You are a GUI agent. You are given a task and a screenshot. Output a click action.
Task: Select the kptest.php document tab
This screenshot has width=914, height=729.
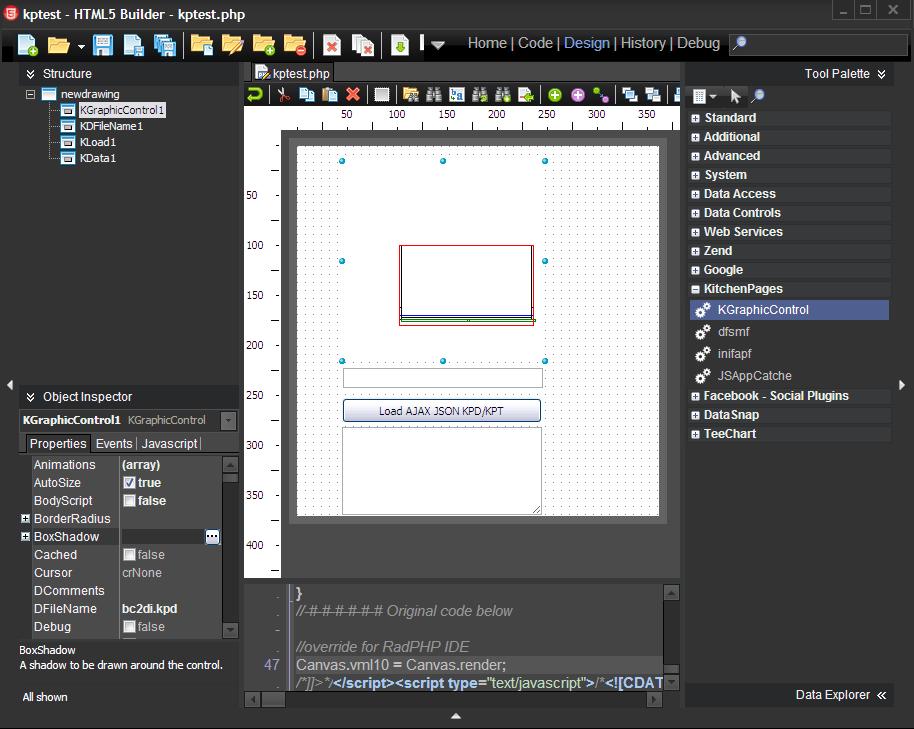[x=294, y=73]
